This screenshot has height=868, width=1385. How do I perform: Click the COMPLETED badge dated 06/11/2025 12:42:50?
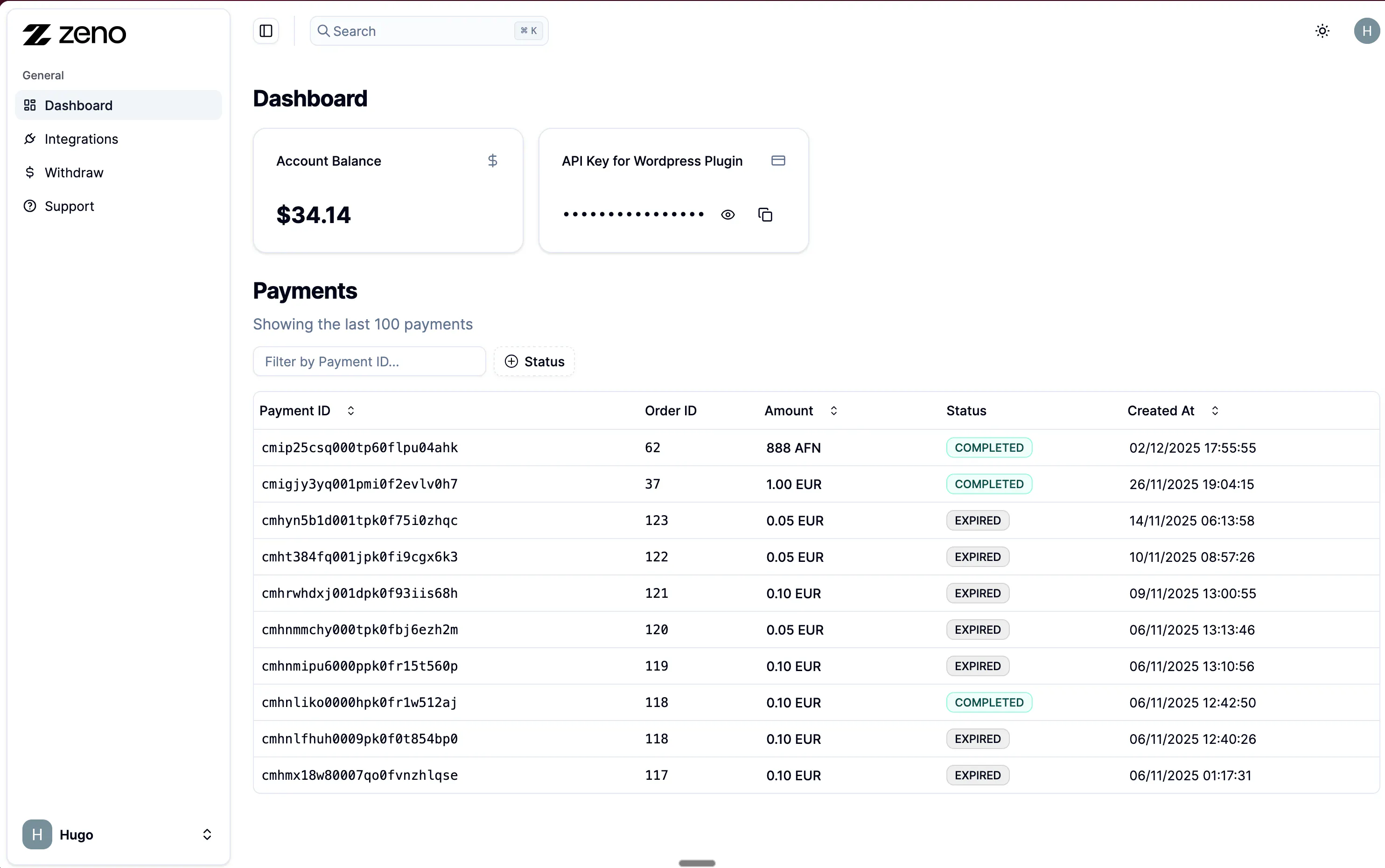[x=989, y=703]
